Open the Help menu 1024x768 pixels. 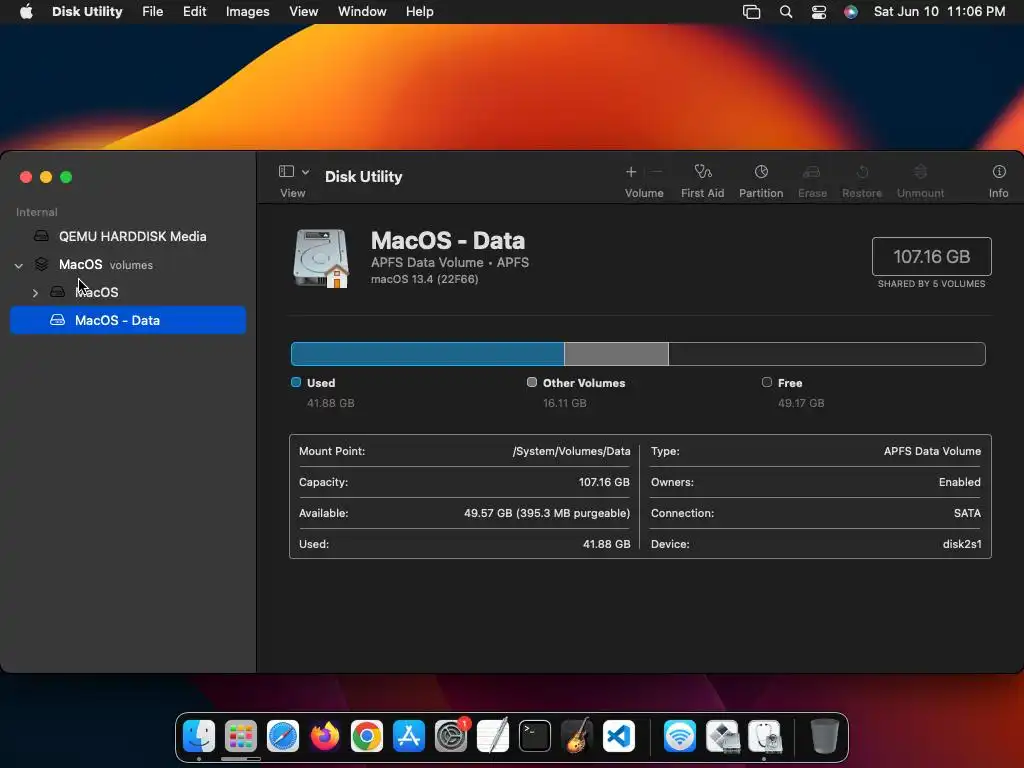click(x=419, y=12)
